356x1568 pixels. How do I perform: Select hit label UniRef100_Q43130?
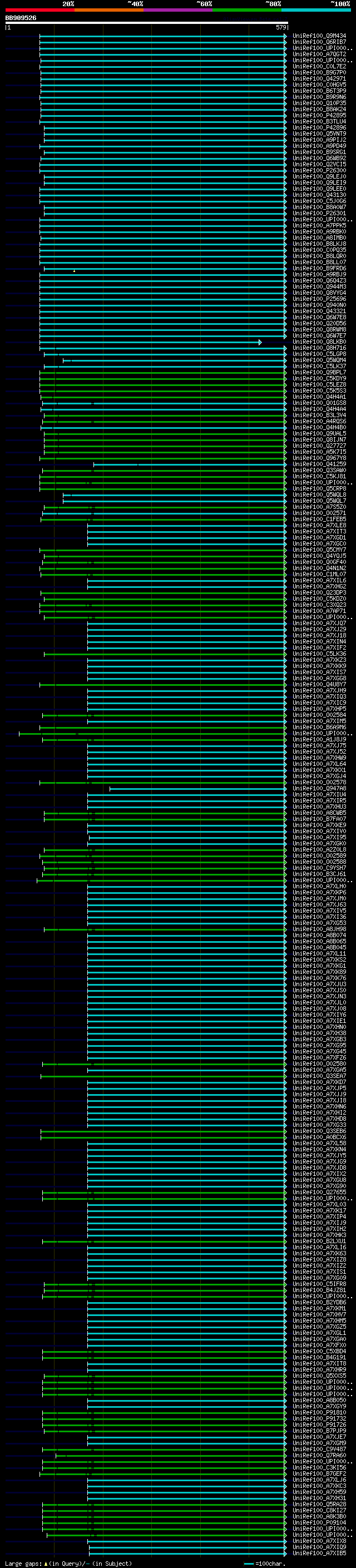coord(319,195)
